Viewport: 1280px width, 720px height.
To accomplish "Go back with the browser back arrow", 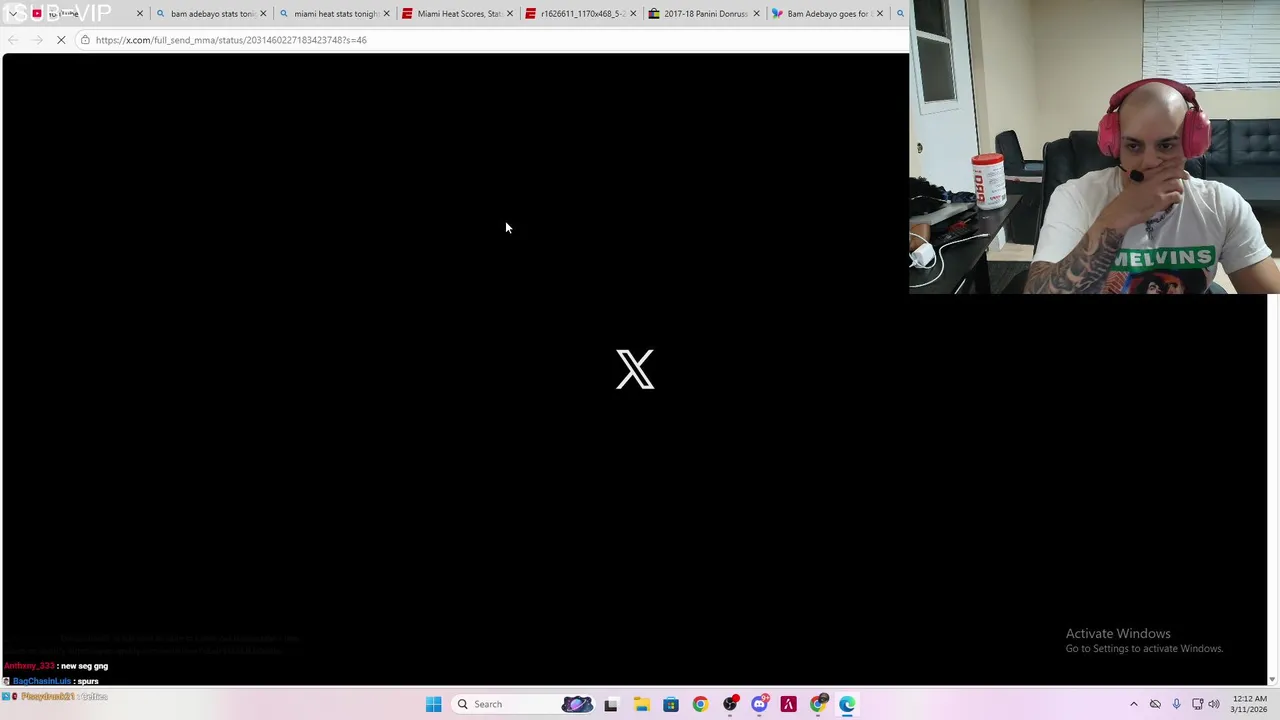I will point(12,40).
